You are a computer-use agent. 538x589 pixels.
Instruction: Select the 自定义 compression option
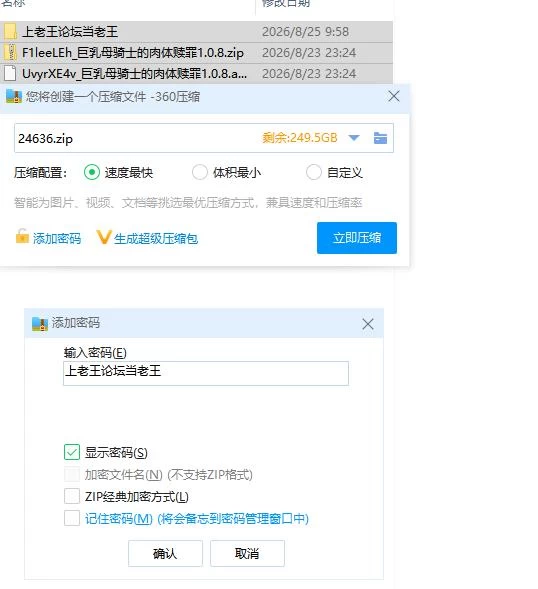click(x=314, y=172)
